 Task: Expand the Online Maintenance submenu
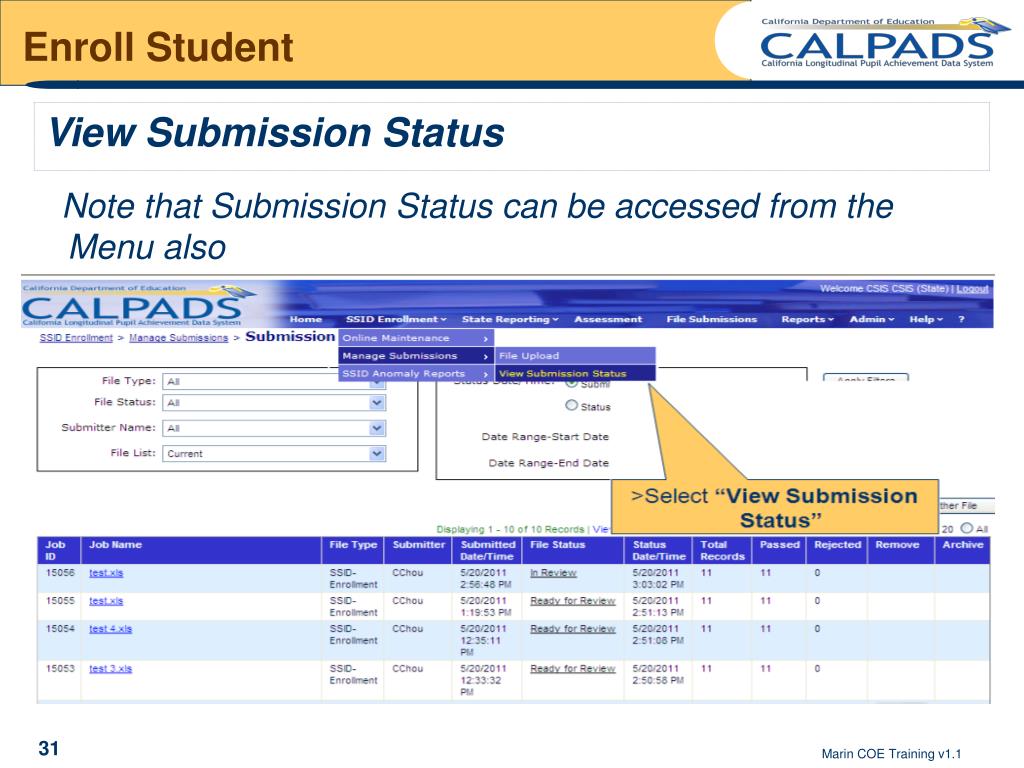point(416,338)
